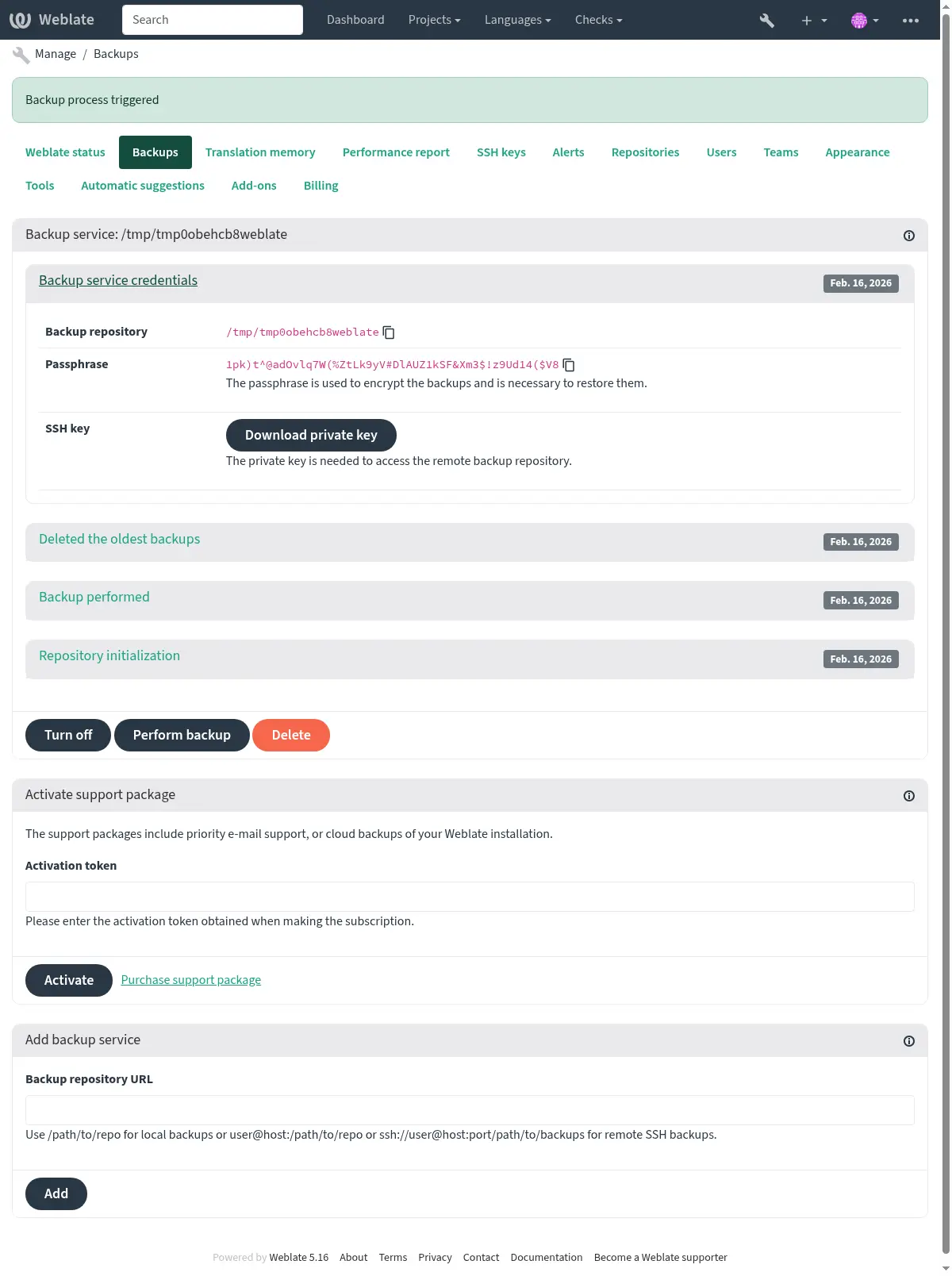Open the Languages dropdown
Screen dimensions: 952x1276
pyautogui.click(x=517, y=20)
